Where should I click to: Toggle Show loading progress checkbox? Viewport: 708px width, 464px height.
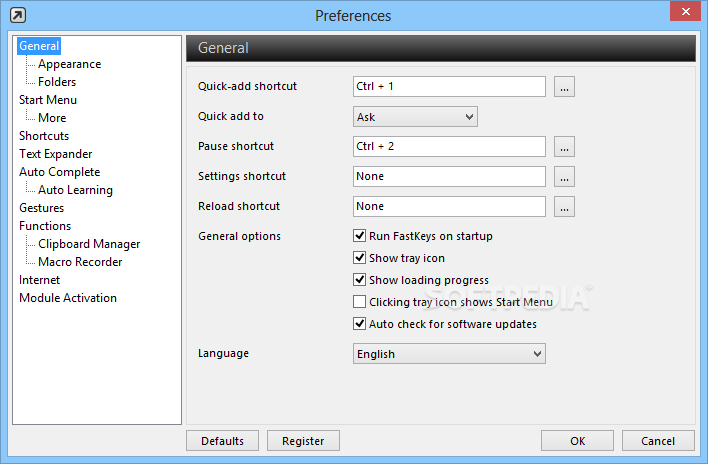(x=359, y=280)
